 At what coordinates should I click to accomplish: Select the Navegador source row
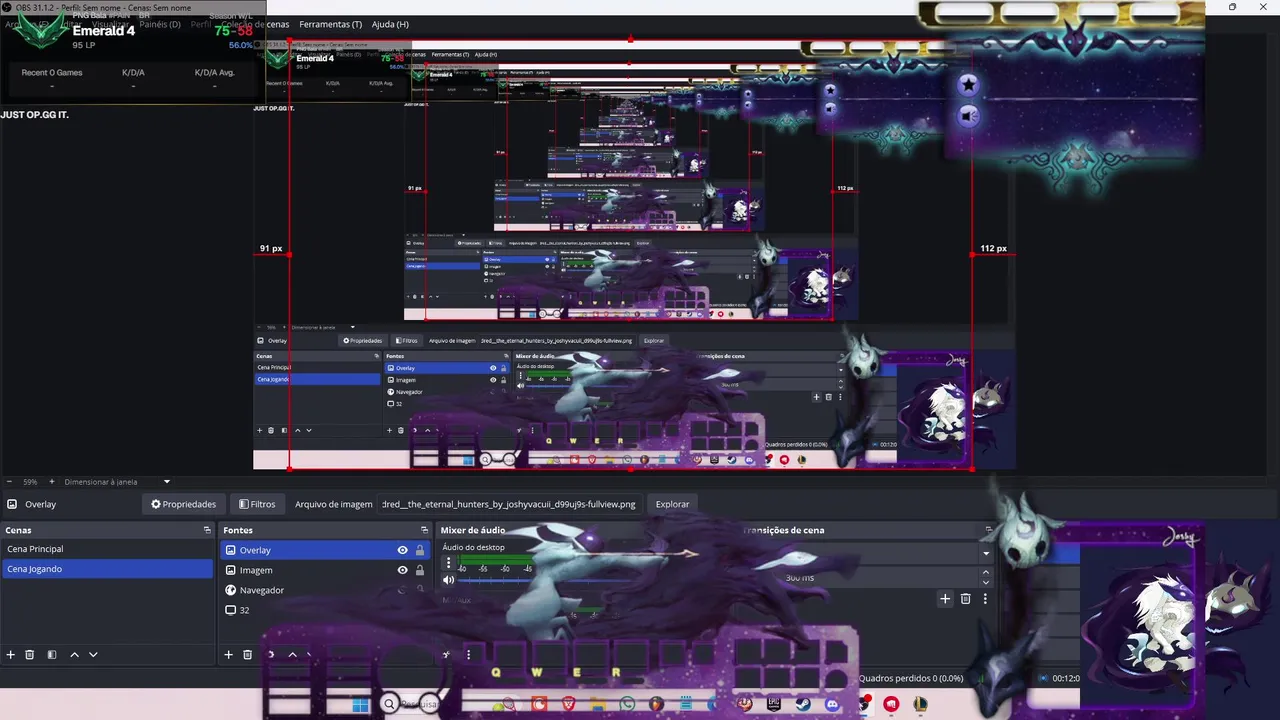pos(325,590)
